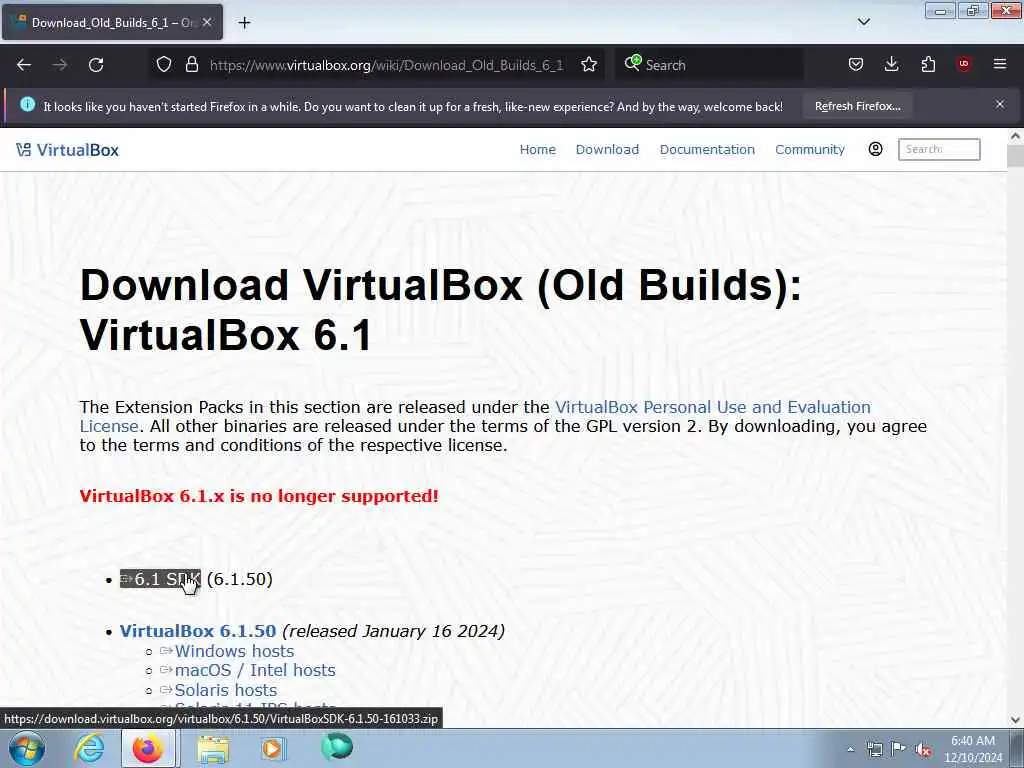Open the user account icon

tap(876, 149)
